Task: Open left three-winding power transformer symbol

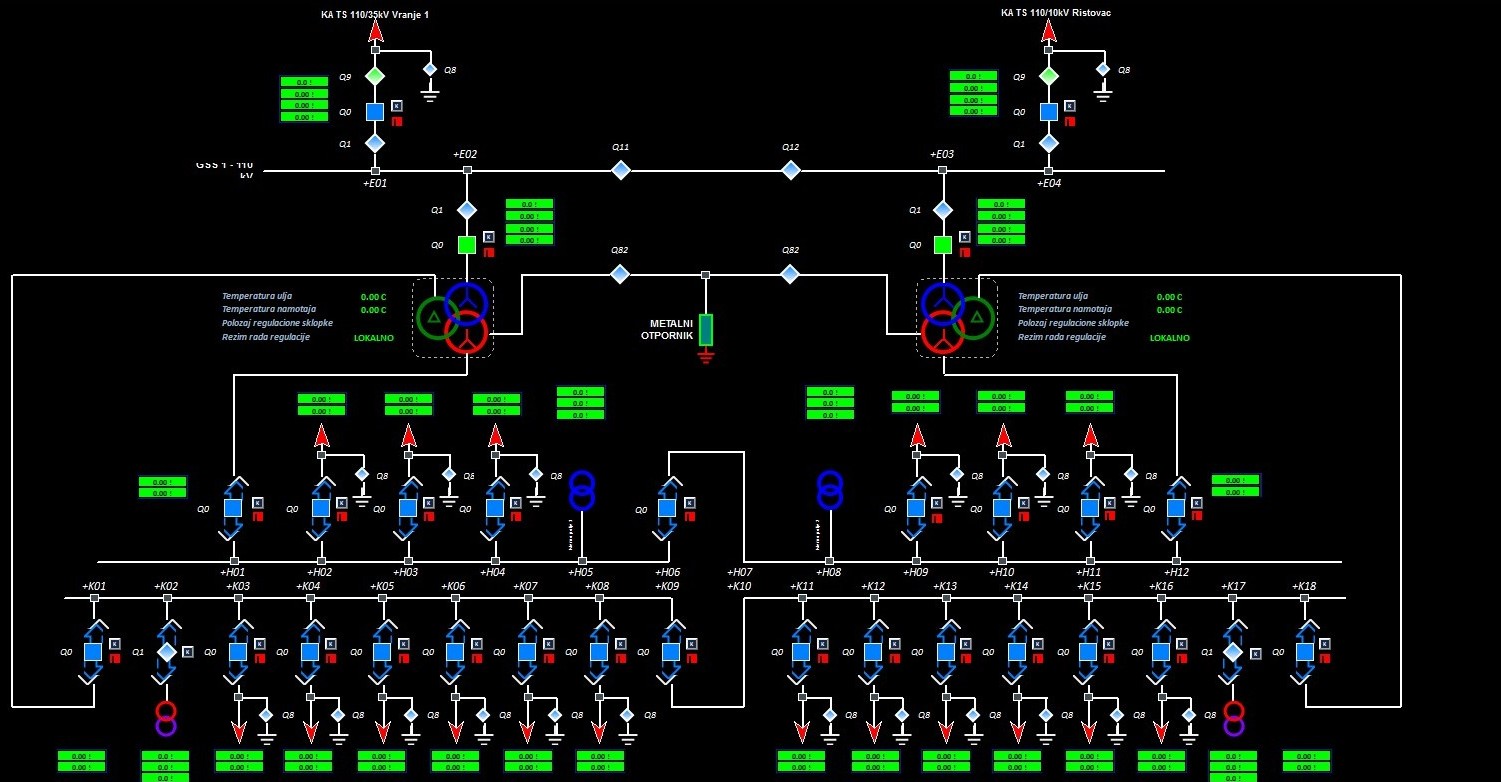Action: pos(454,317)
